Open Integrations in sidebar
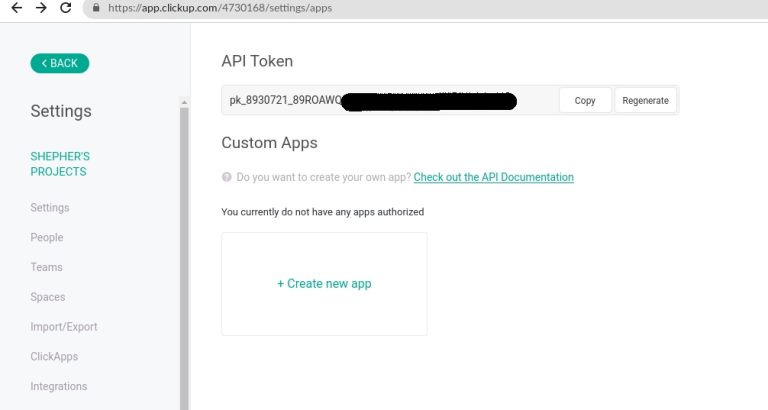Screen dimensions: 768x410 pyautogui.click(x=59, y=386)
